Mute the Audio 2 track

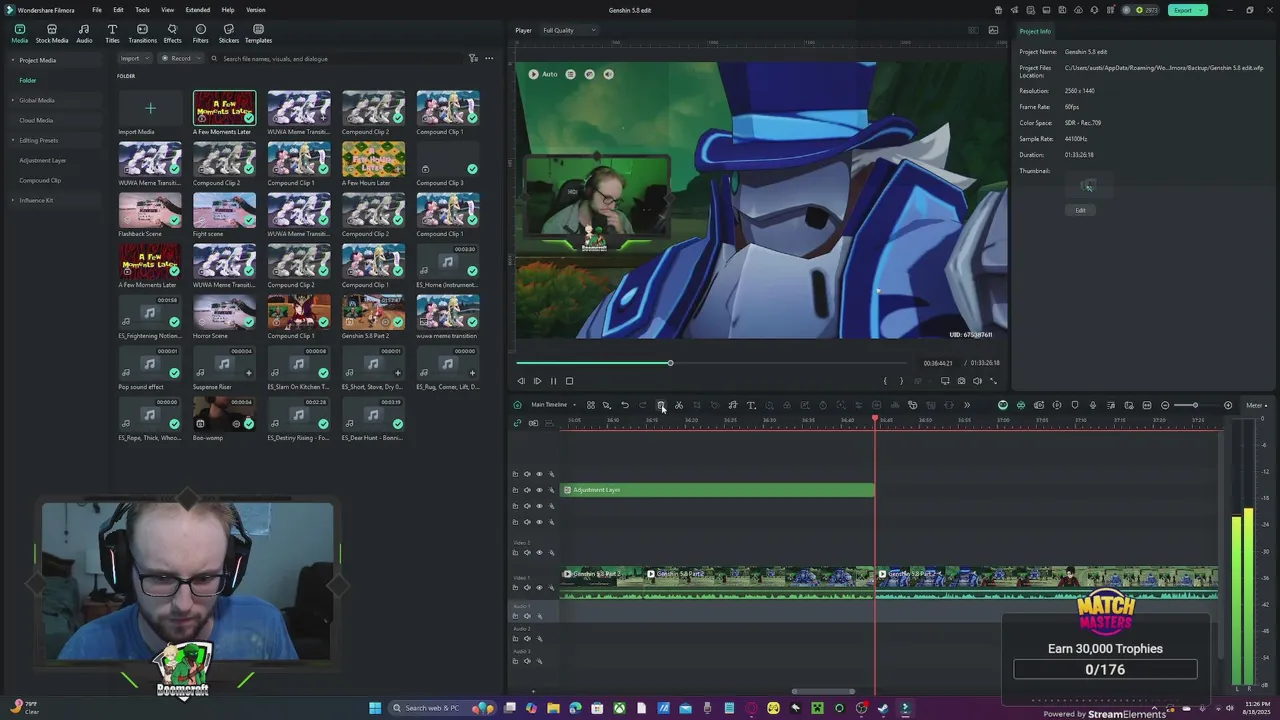click(x=527, y=638)
